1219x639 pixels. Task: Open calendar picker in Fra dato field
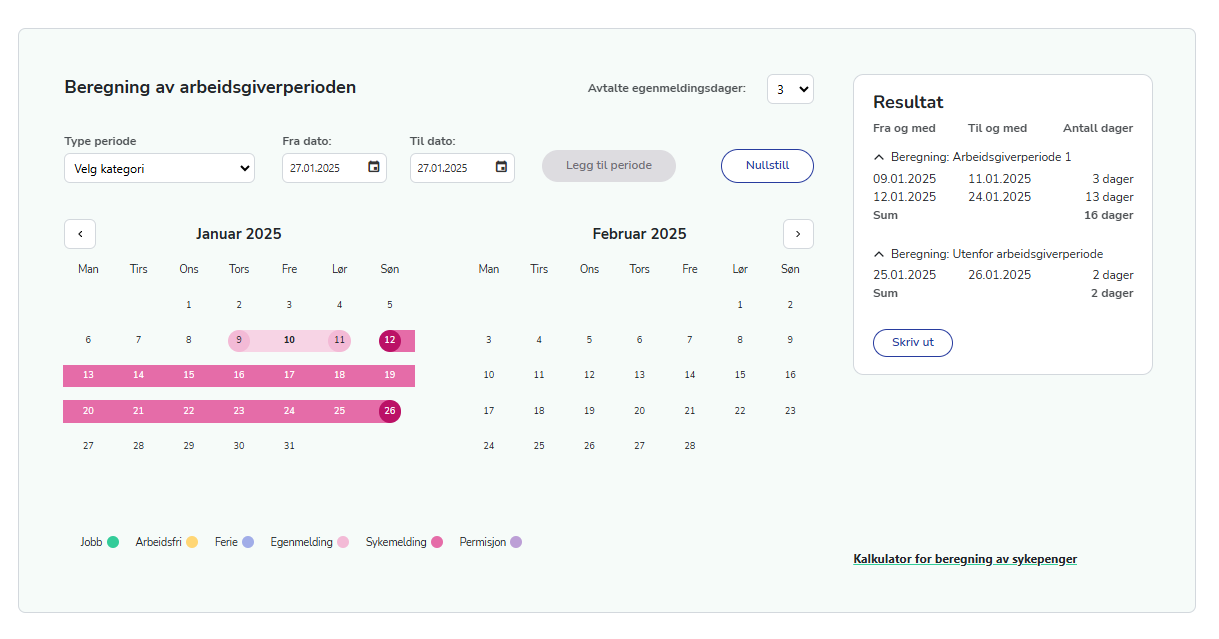374,167
